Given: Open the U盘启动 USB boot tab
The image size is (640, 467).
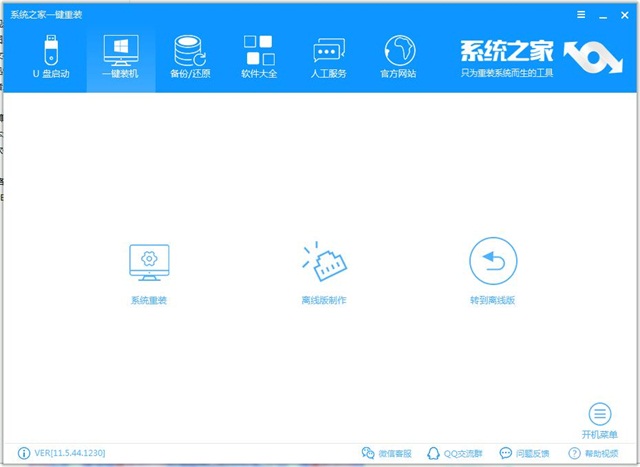Looking at the screenshot, I should click(x=49, y=59).
